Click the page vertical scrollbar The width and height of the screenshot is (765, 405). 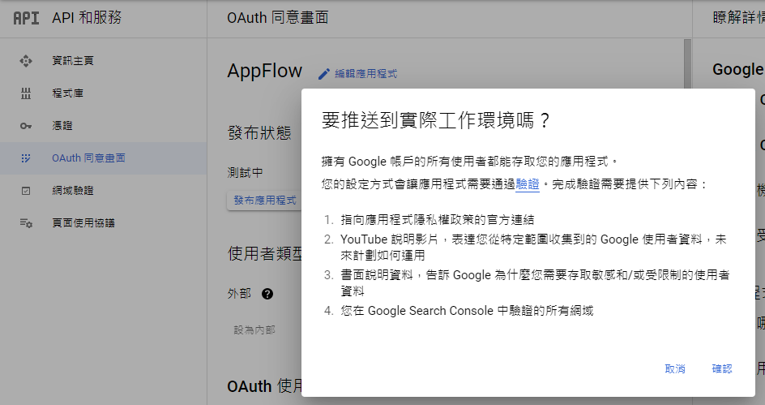point(687,63)
